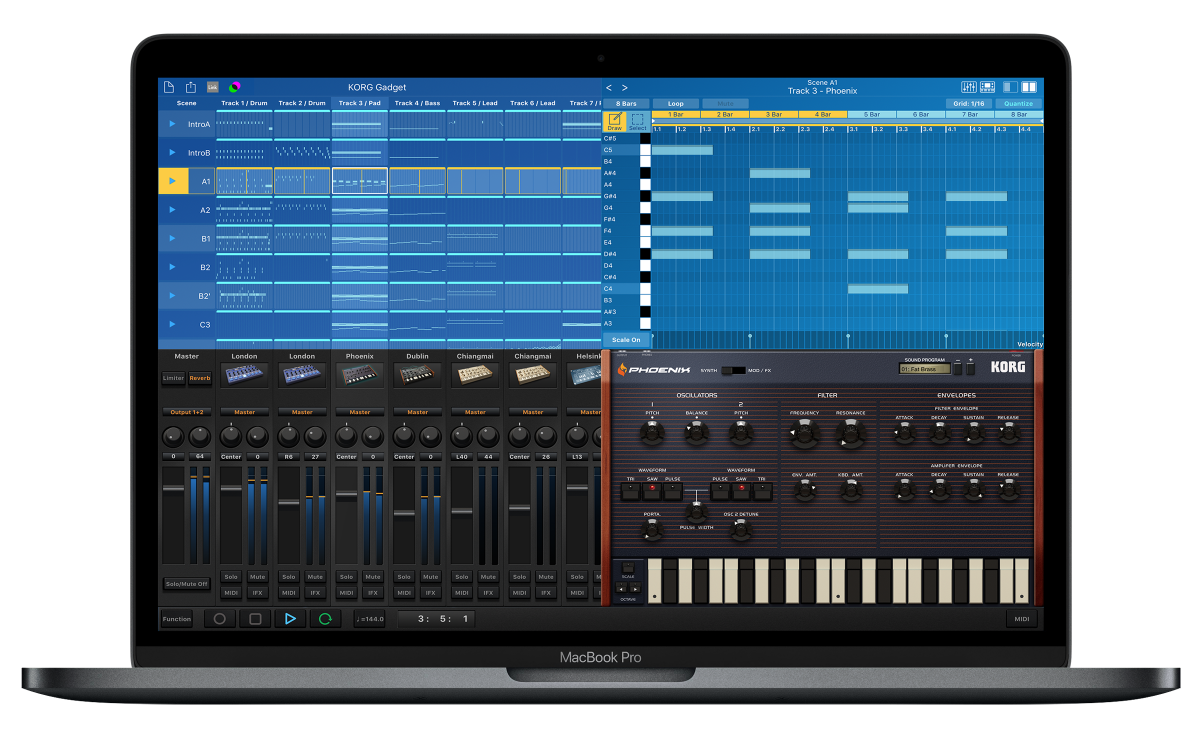This screenshot has height=739, width=1200.
Task: Open the Grid: 1/16 resolution selector
Action: (967, 103)
